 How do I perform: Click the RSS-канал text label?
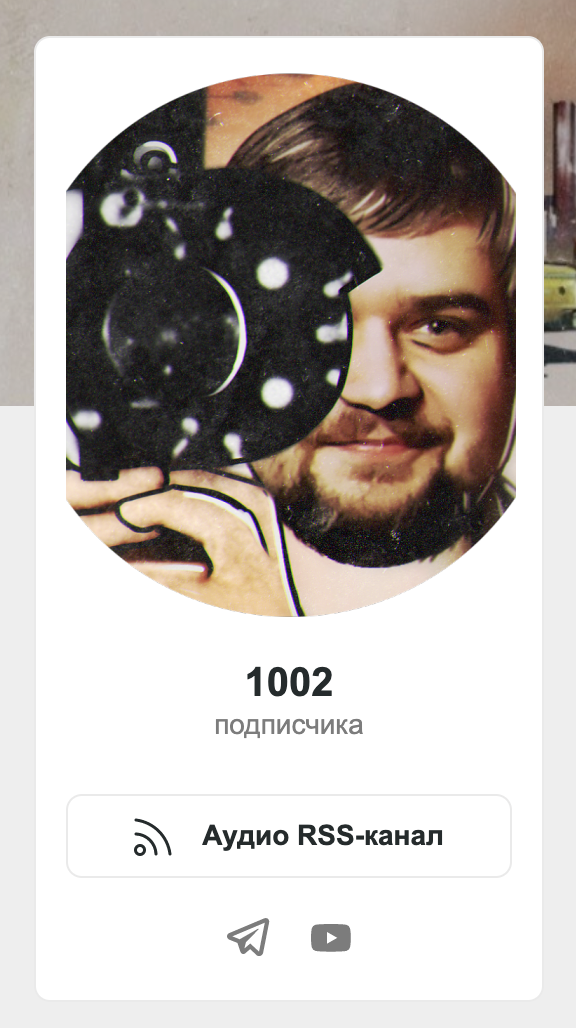pyautogui.click(x=370, y=836)
